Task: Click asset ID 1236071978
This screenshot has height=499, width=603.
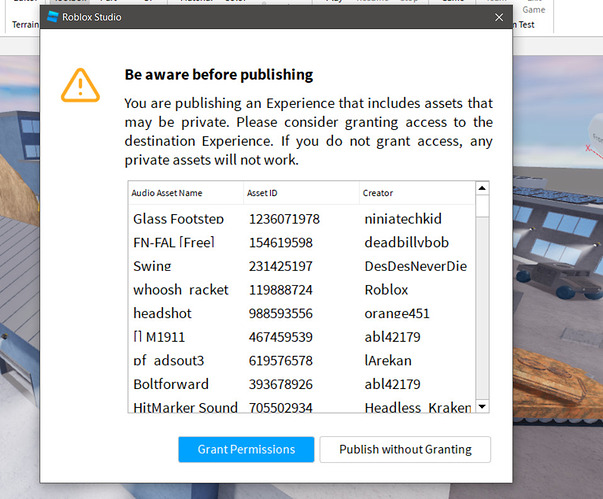Action: (284, 219)
